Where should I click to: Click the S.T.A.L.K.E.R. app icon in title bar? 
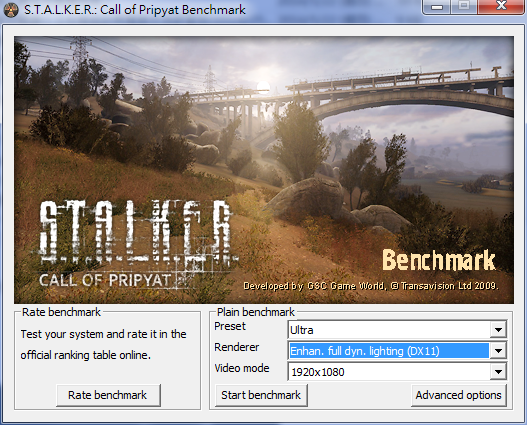(x=11, y=10)
